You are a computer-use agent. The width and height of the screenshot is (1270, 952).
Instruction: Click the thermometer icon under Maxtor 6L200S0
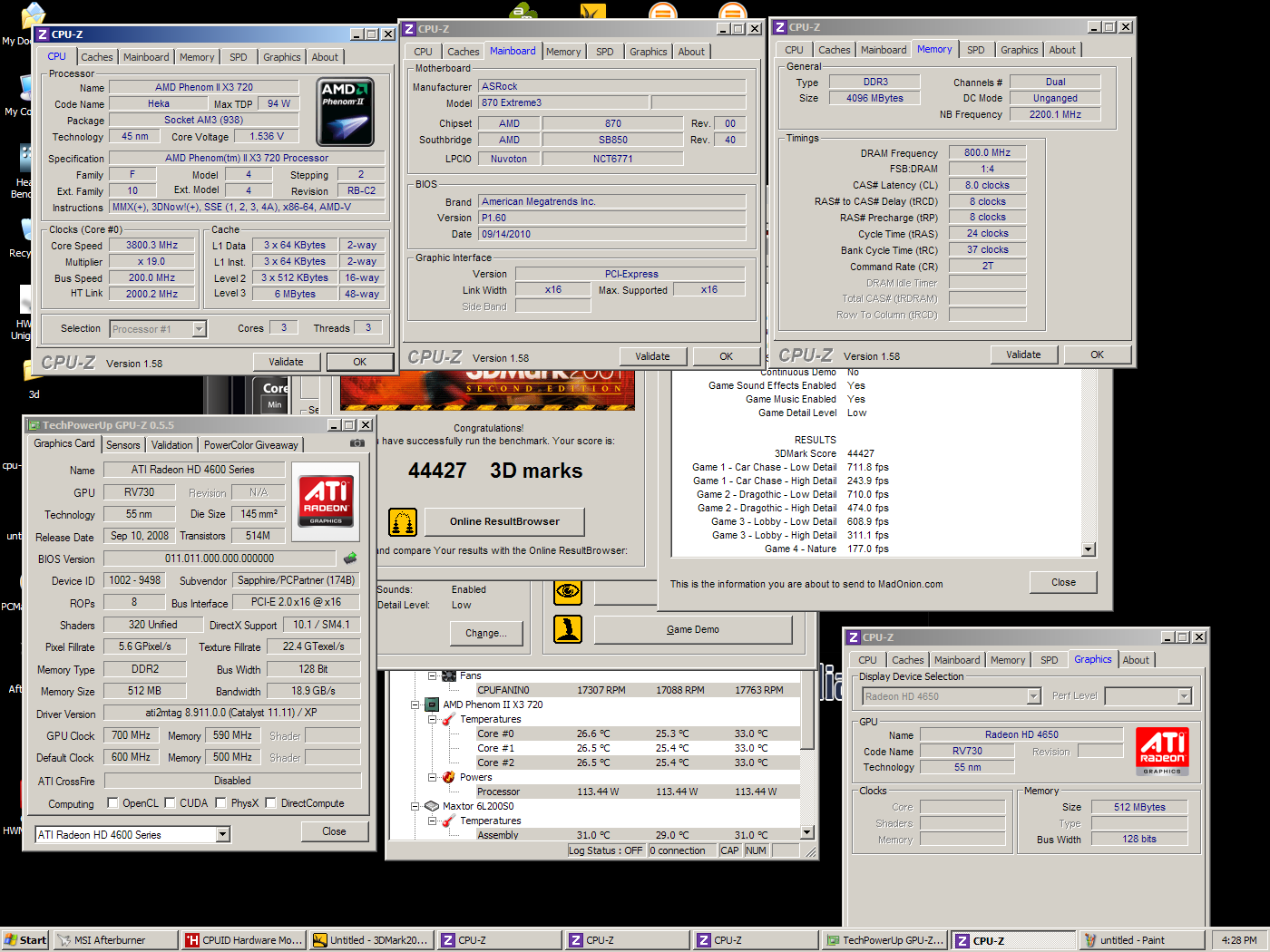[449, 821]
